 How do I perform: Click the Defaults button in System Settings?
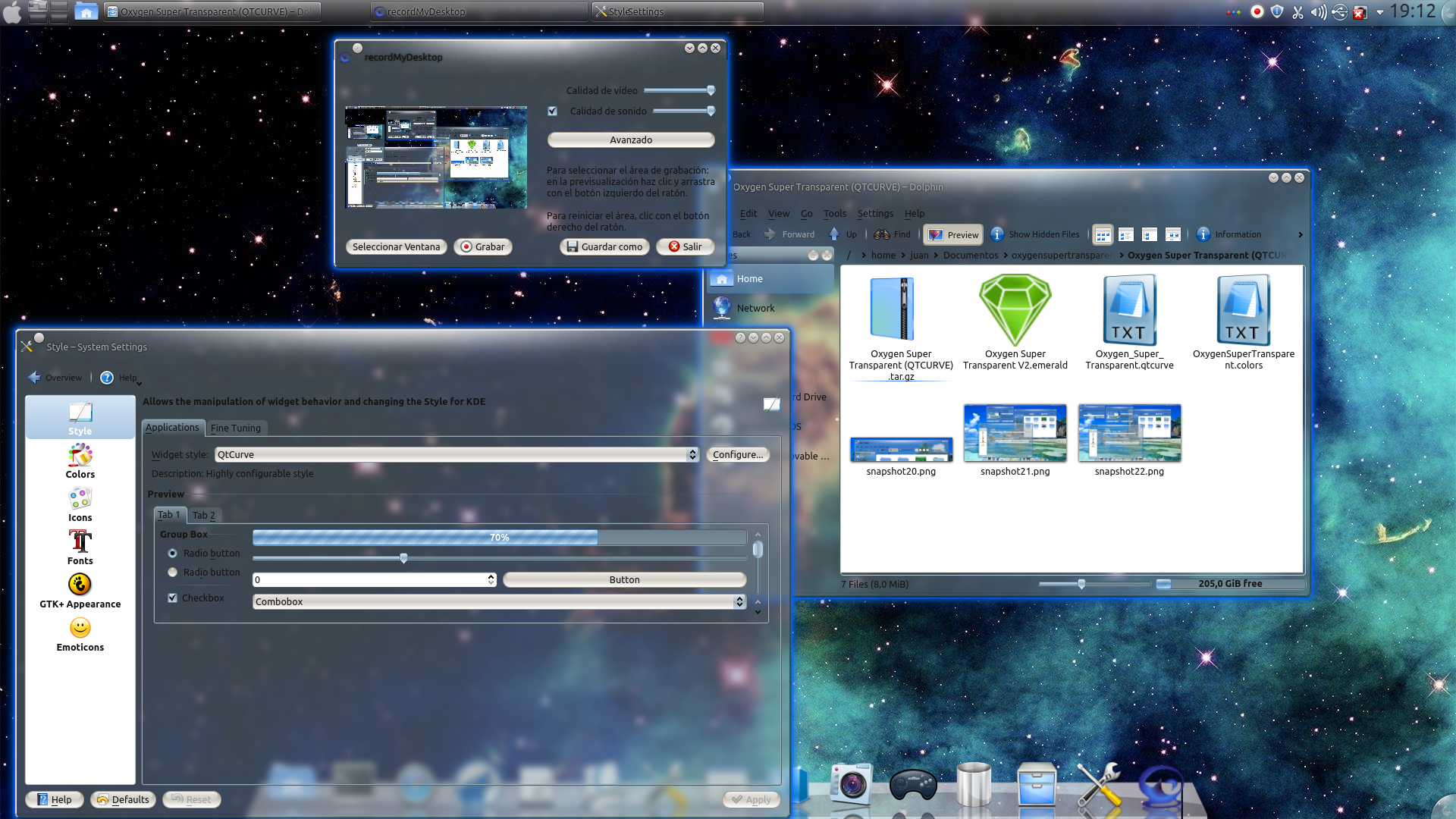(x=123, y=799)
